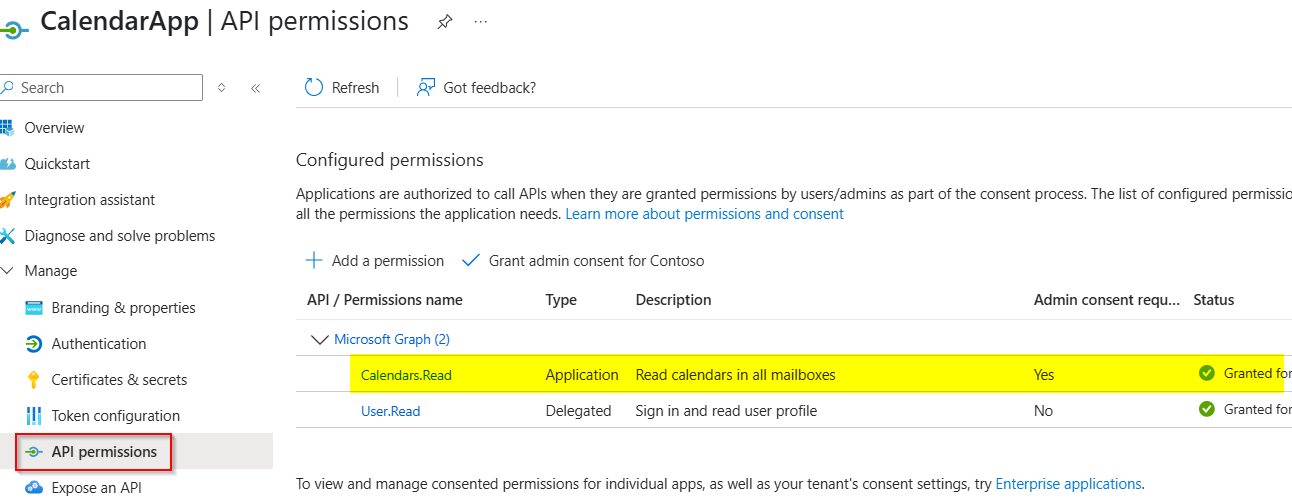Viewport: 1292px width, 498px height.
Task: Click the 'Yes' admin consent cell
Action: 1044,375
